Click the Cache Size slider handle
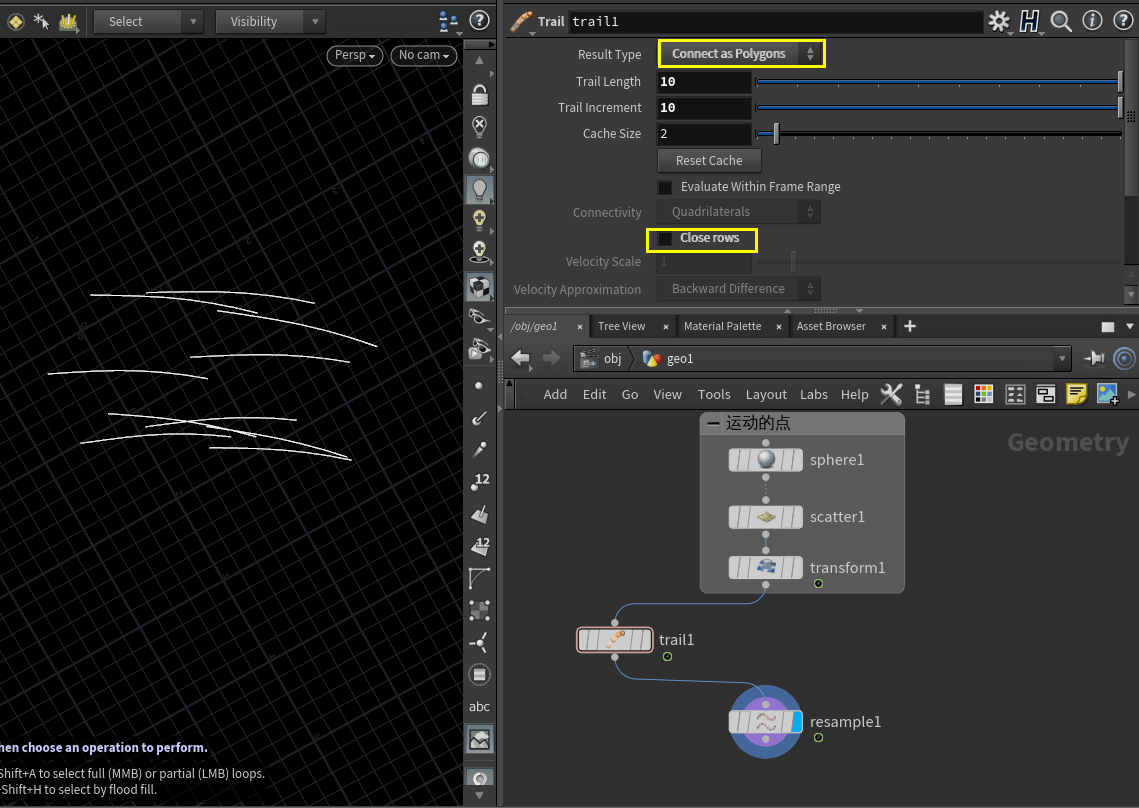 click(776, 134)
